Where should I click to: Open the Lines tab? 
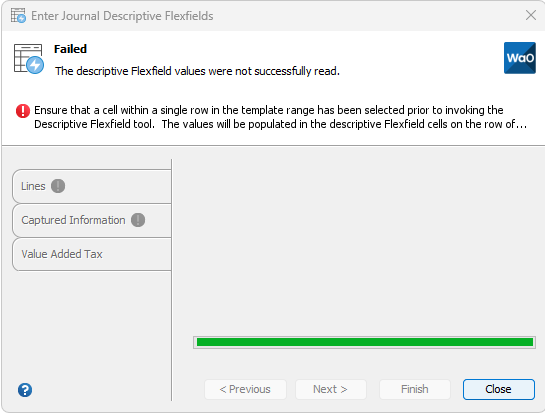(x=92, y=186)
